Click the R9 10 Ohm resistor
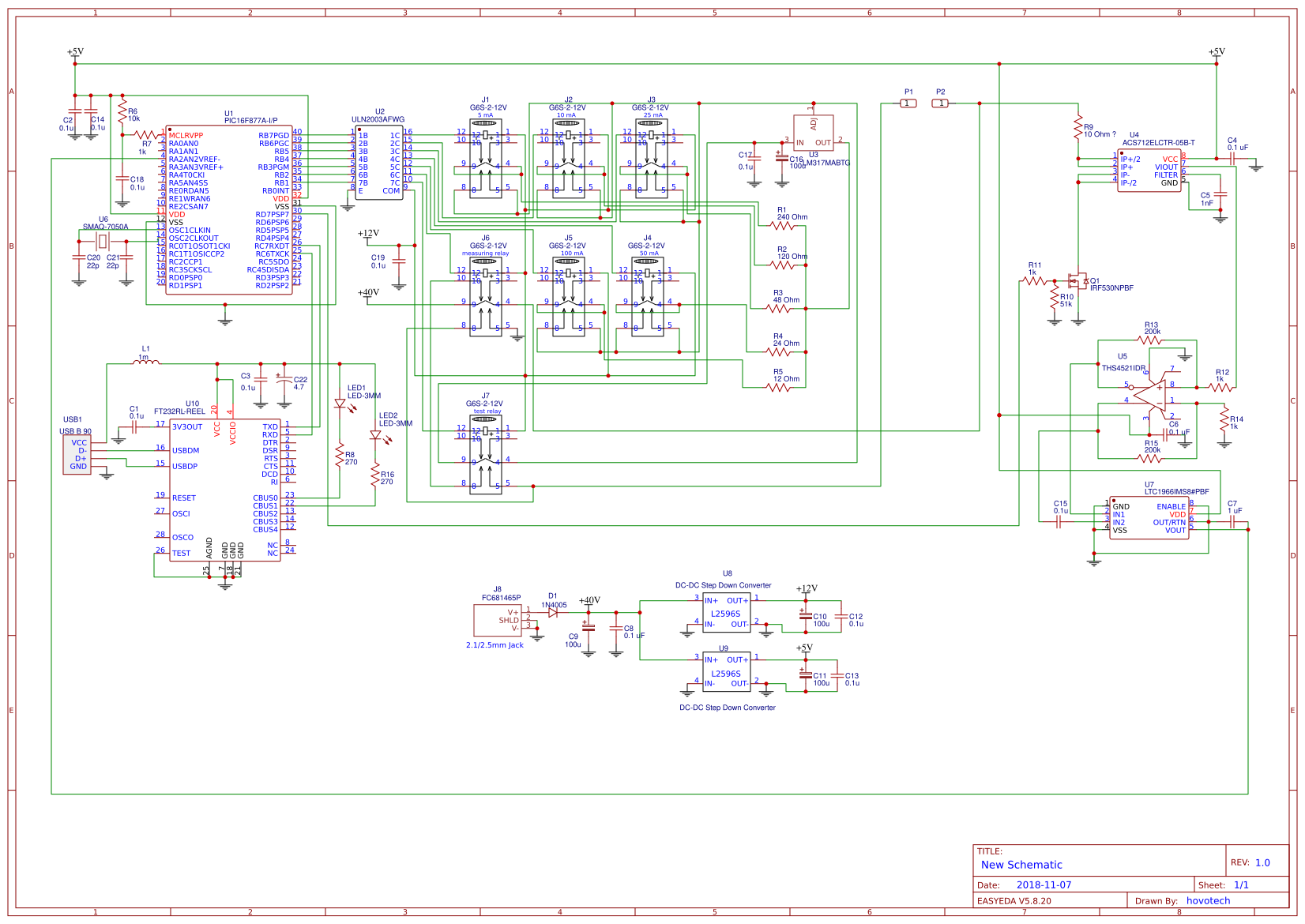This screenshot has height=924, width=1305. click(1077, 127)
